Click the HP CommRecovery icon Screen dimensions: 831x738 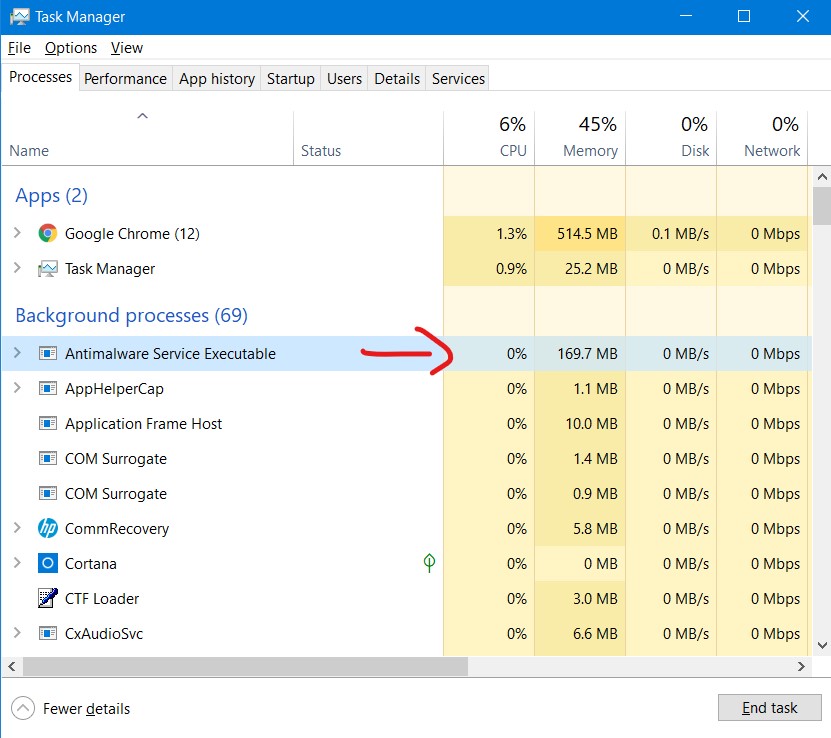click(48, 528)
